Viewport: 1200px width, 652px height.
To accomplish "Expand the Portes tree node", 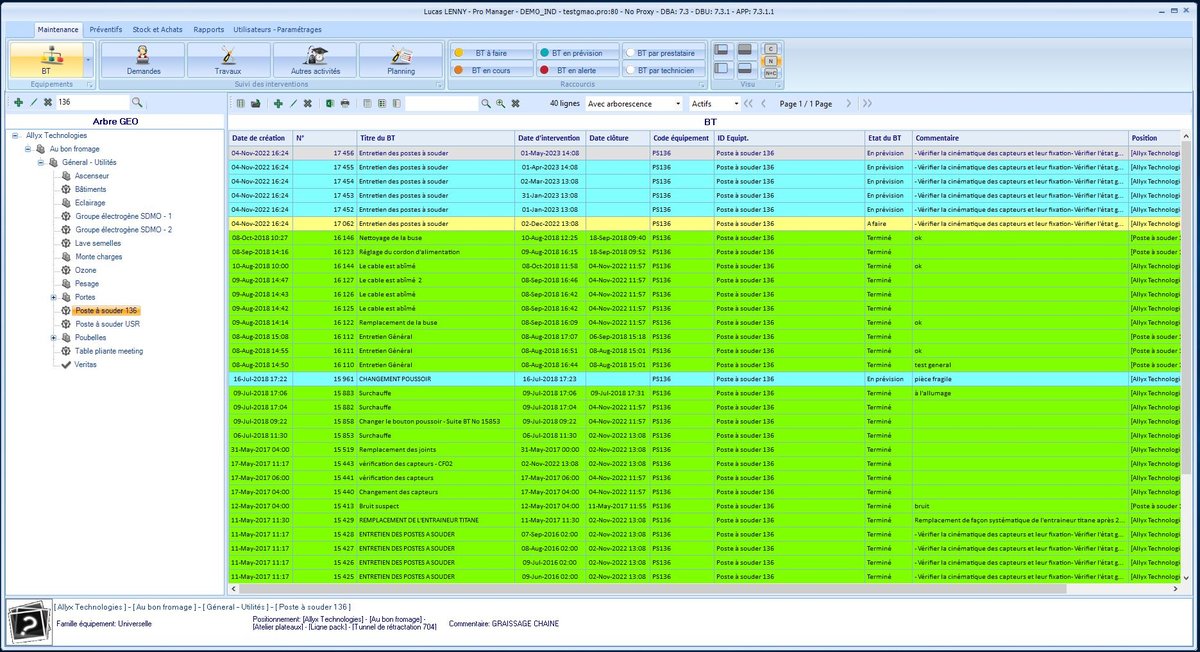I will coord(53,297).
